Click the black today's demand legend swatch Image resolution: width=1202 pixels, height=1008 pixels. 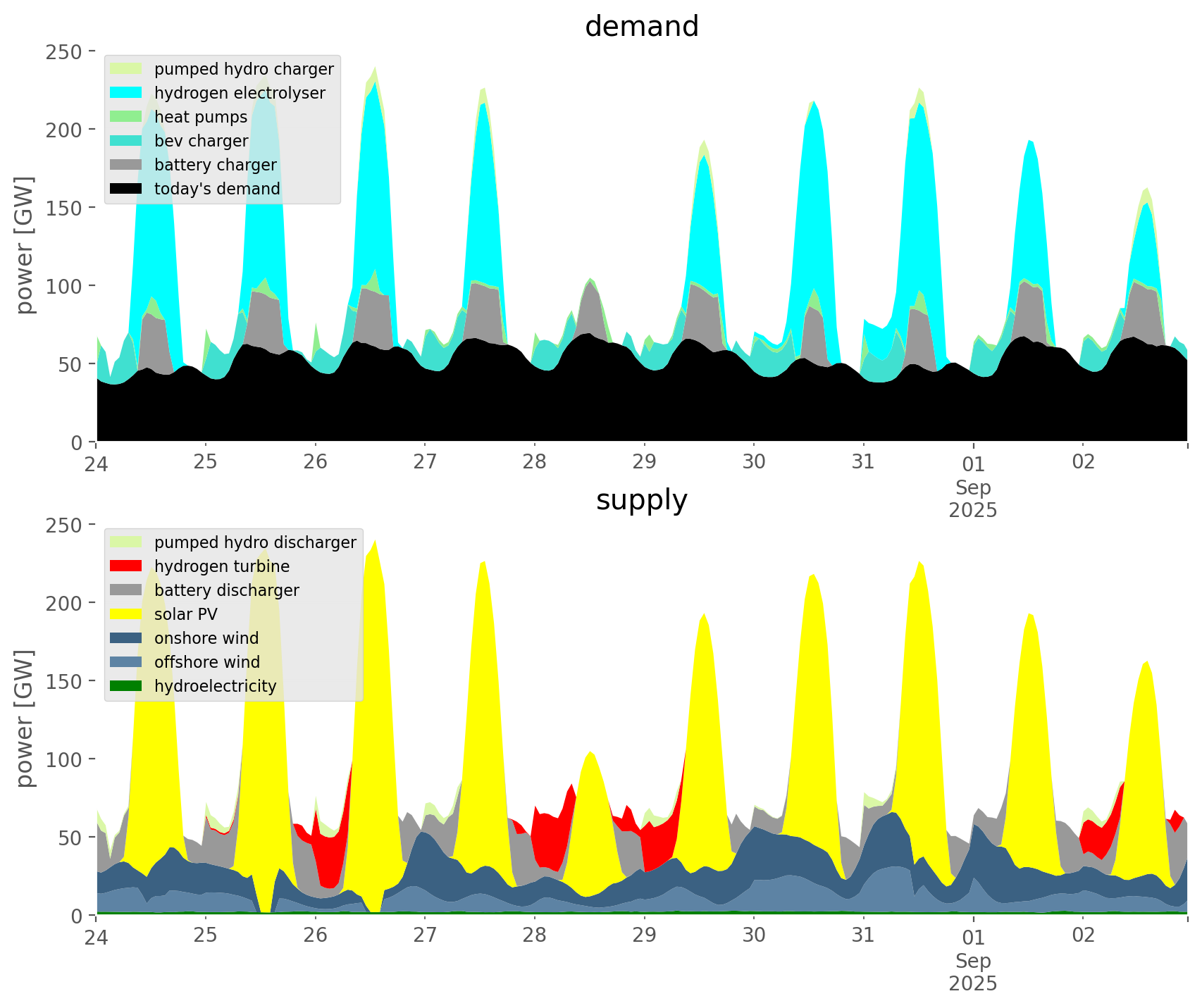pos(126,189)
